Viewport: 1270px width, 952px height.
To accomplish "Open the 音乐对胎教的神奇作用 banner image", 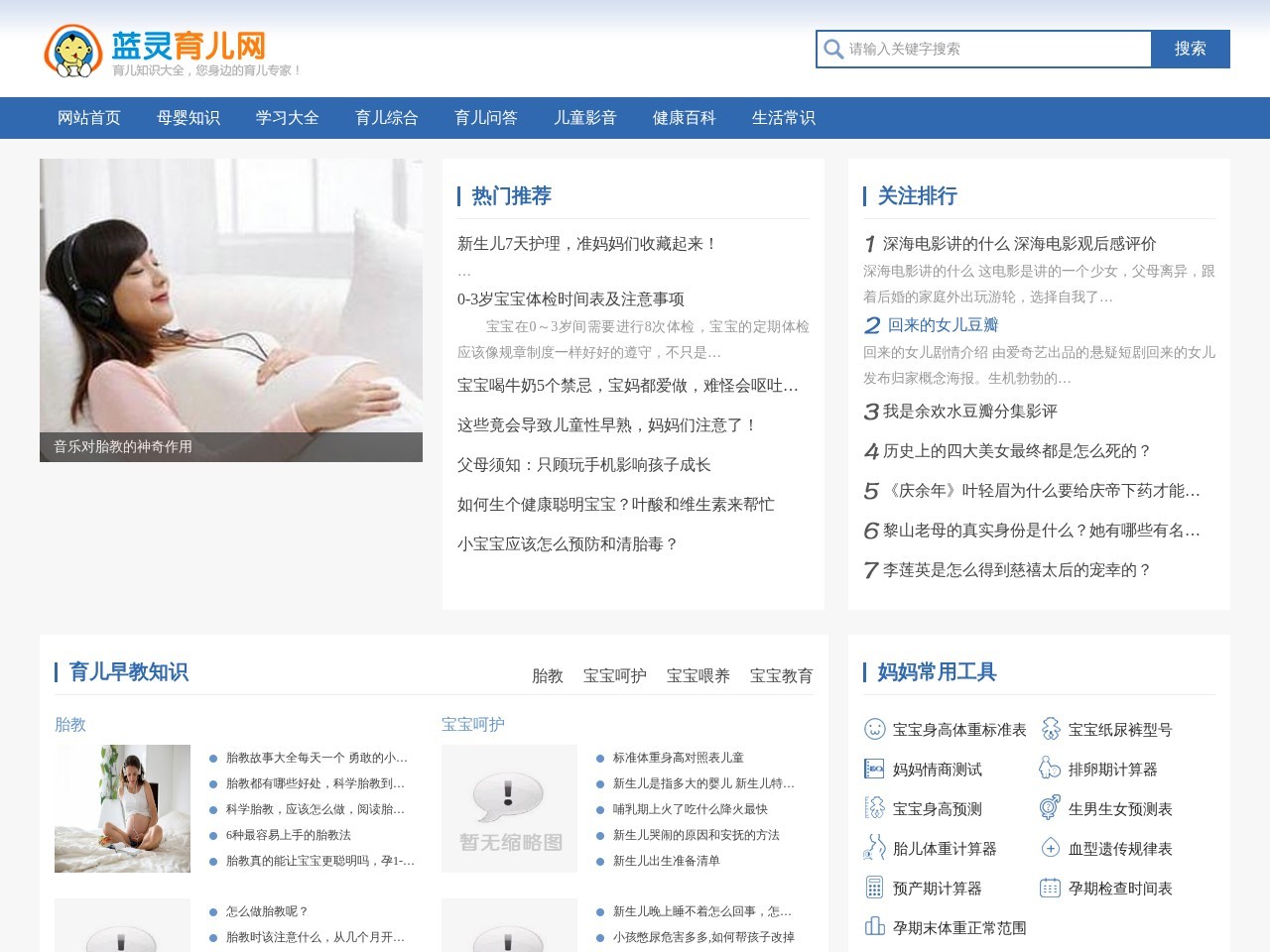I will (231, 310).
